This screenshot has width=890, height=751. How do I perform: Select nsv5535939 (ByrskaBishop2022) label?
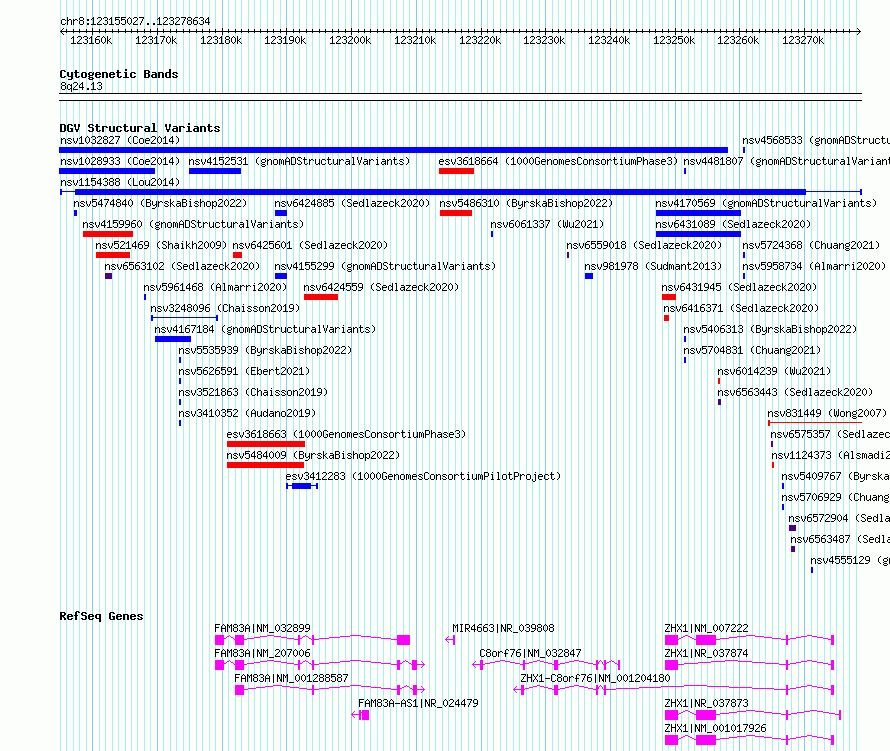click(265, 350)
